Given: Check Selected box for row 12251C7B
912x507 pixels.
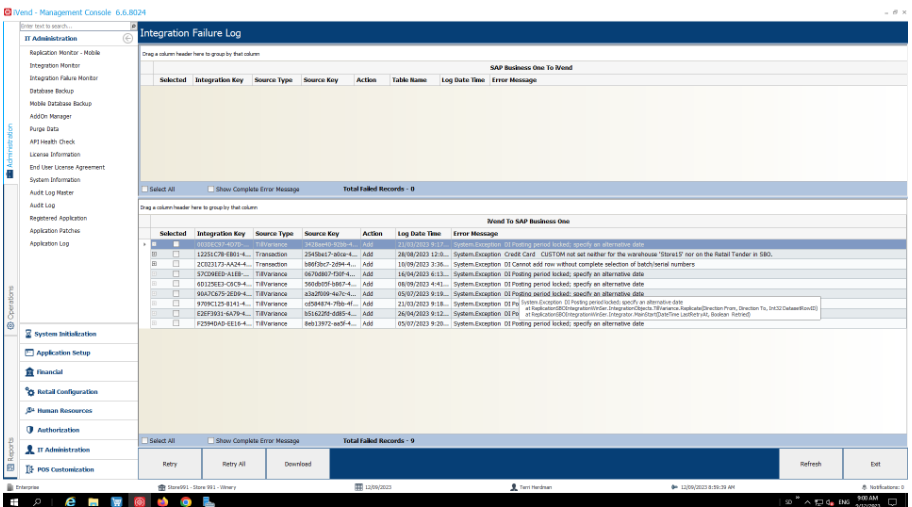Looking at the screenshot, I should pos(176,254).
